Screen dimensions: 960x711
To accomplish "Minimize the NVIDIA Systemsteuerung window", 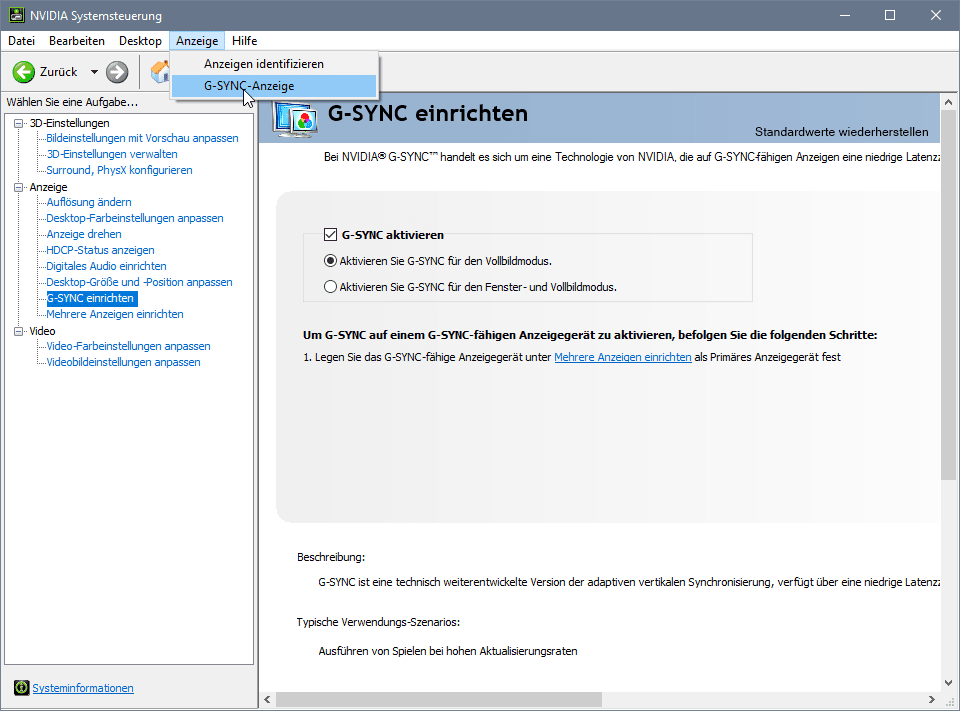I will click(845, 15).
